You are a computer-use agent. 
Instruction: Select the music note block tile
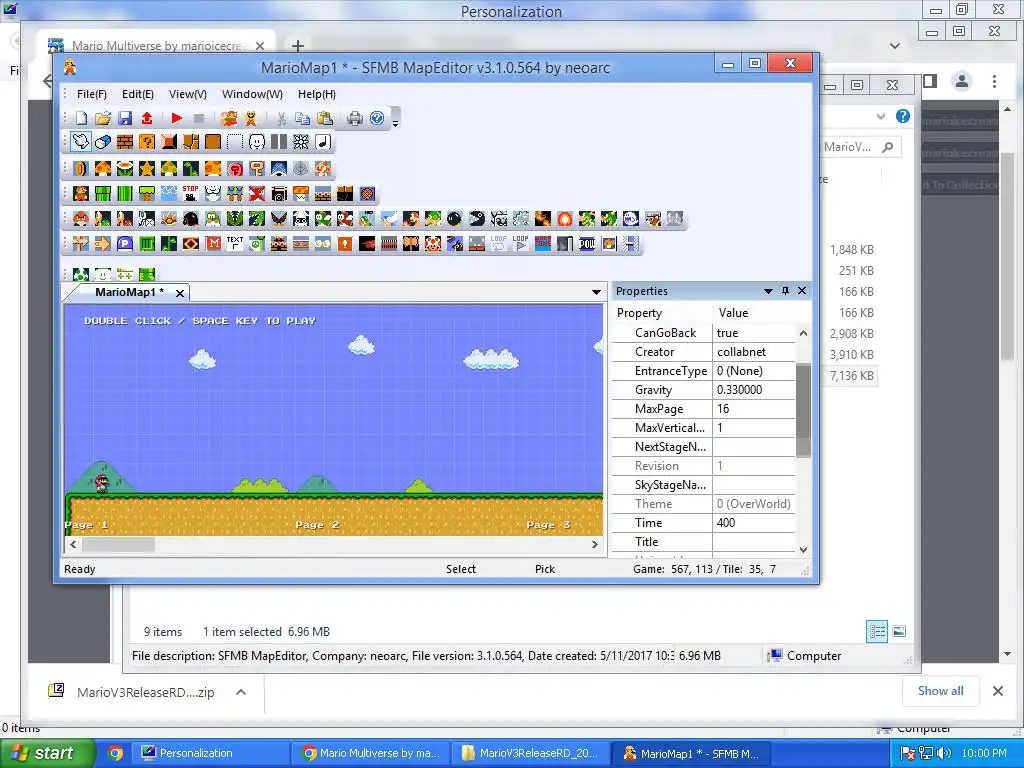pos(323,142)
